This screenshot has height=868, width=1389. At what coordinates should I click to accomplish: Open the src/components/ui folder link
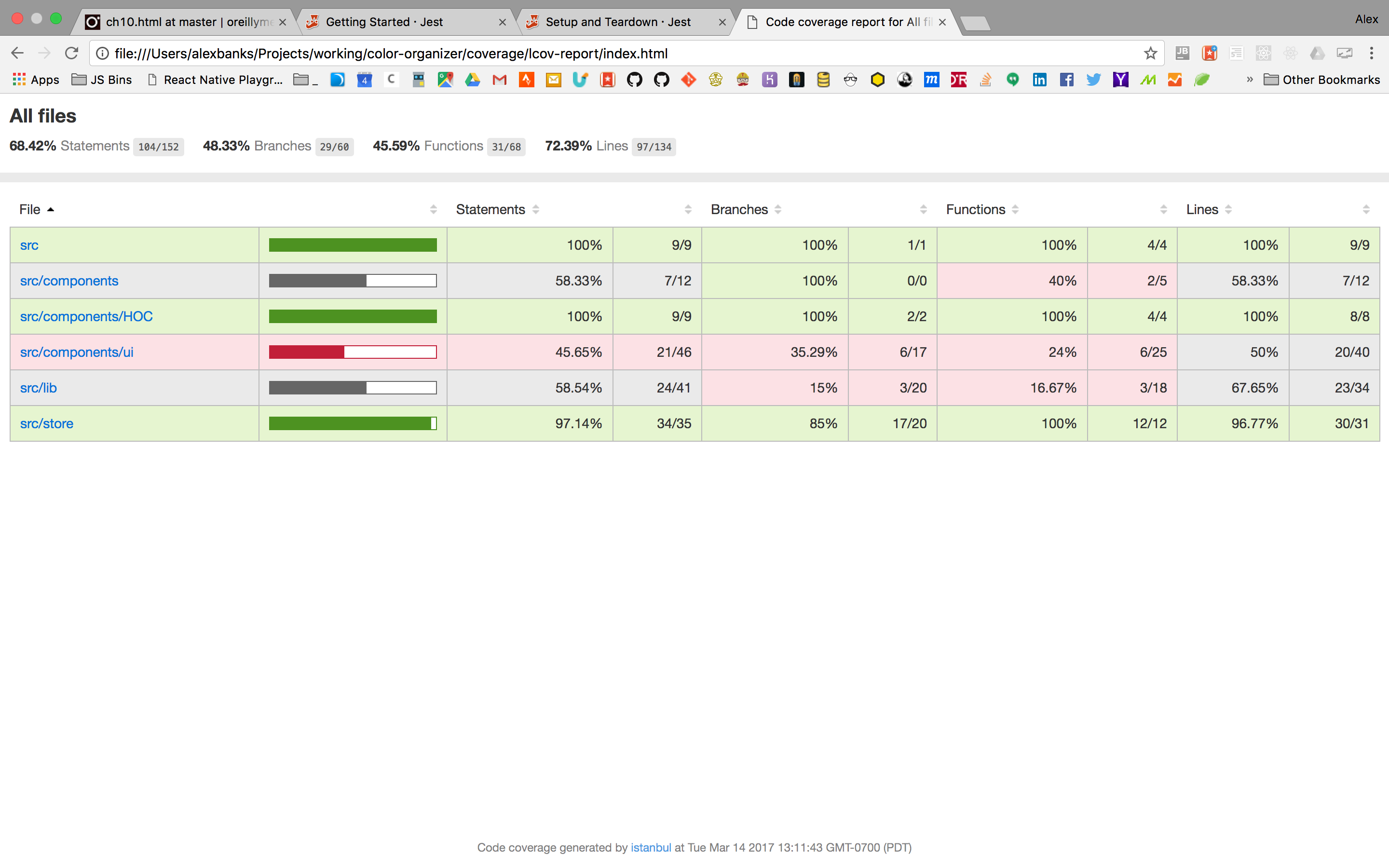[76, 352]
